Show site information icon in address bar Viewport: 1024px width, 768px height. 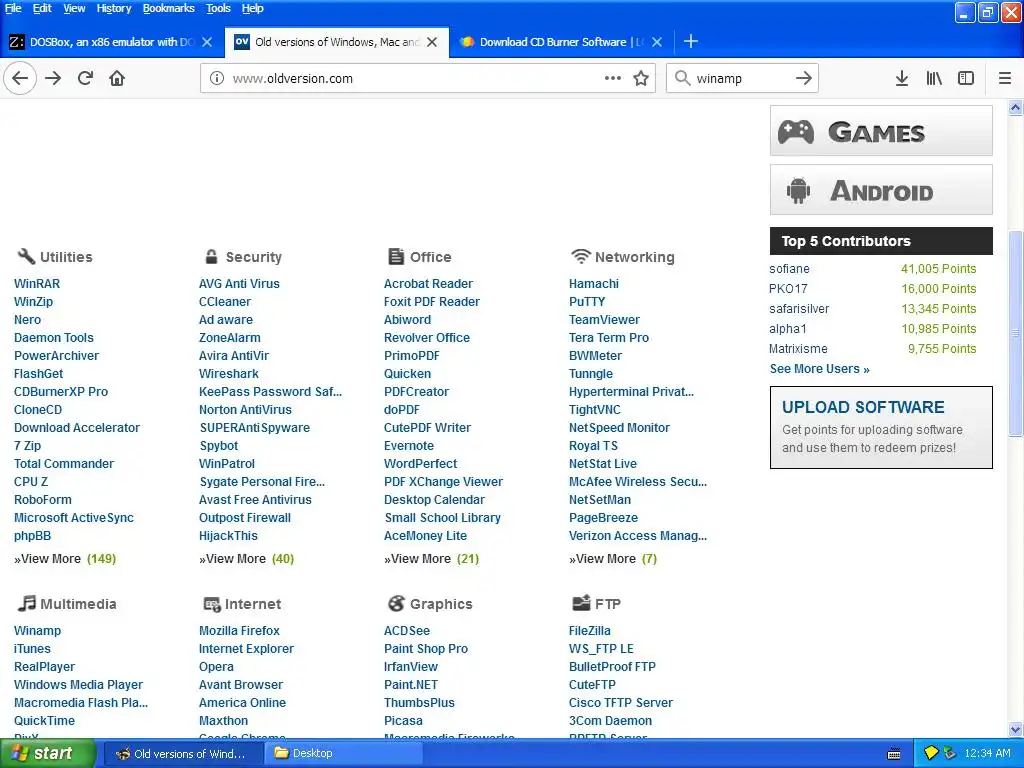click(x=216, y=78)
